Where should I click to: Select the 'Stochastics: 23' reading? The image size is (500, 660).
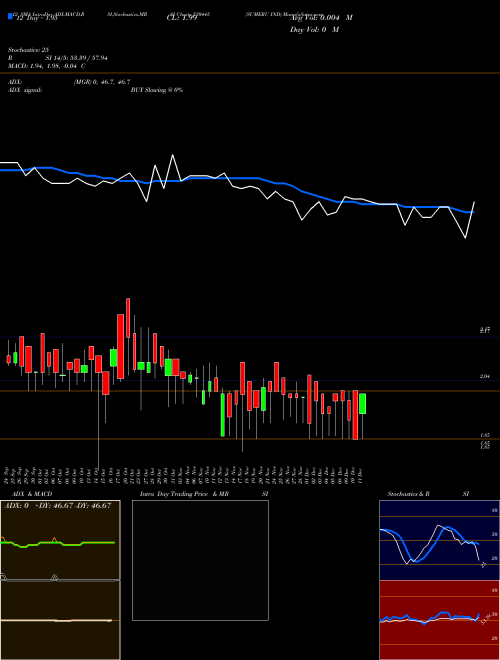29,50
